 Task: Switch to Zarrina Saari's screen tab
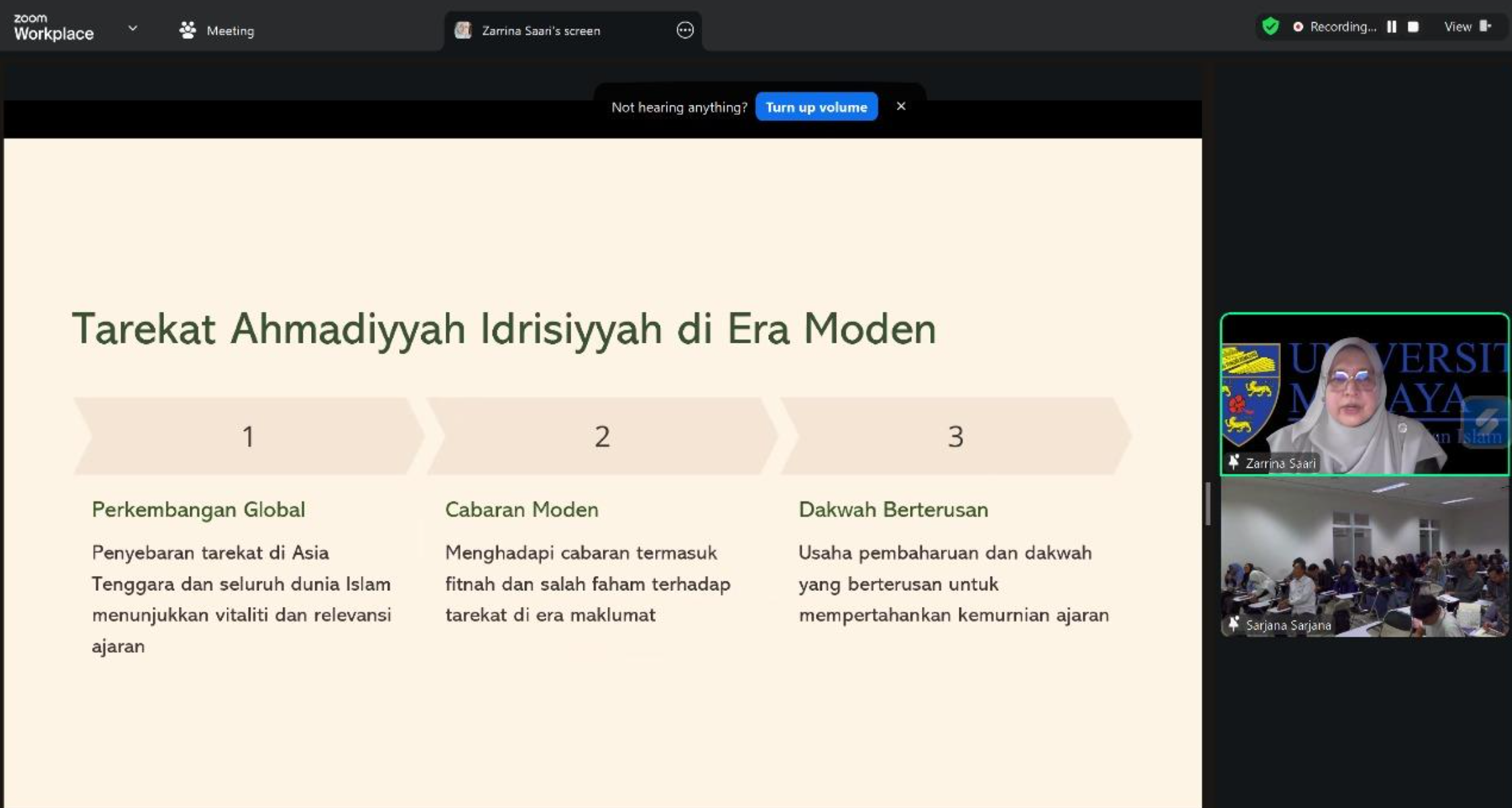(x=540, y=31)
